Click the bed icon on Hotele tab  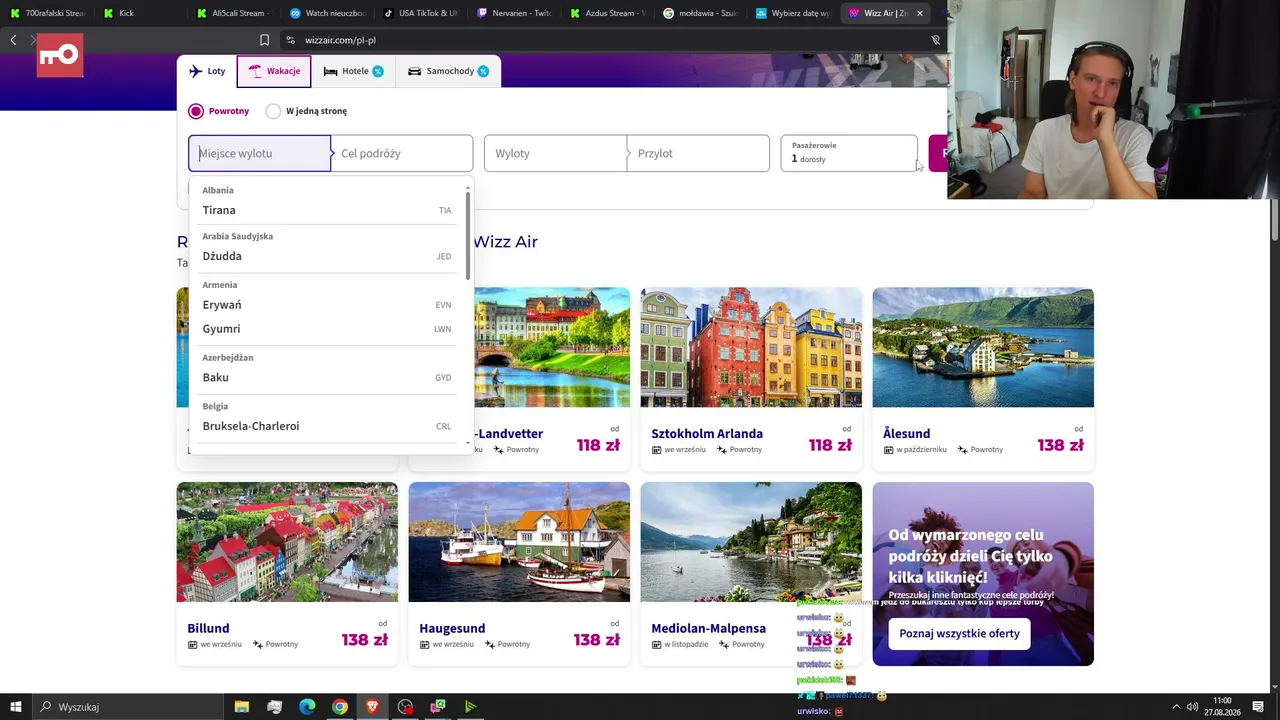(x=330, y=71)
